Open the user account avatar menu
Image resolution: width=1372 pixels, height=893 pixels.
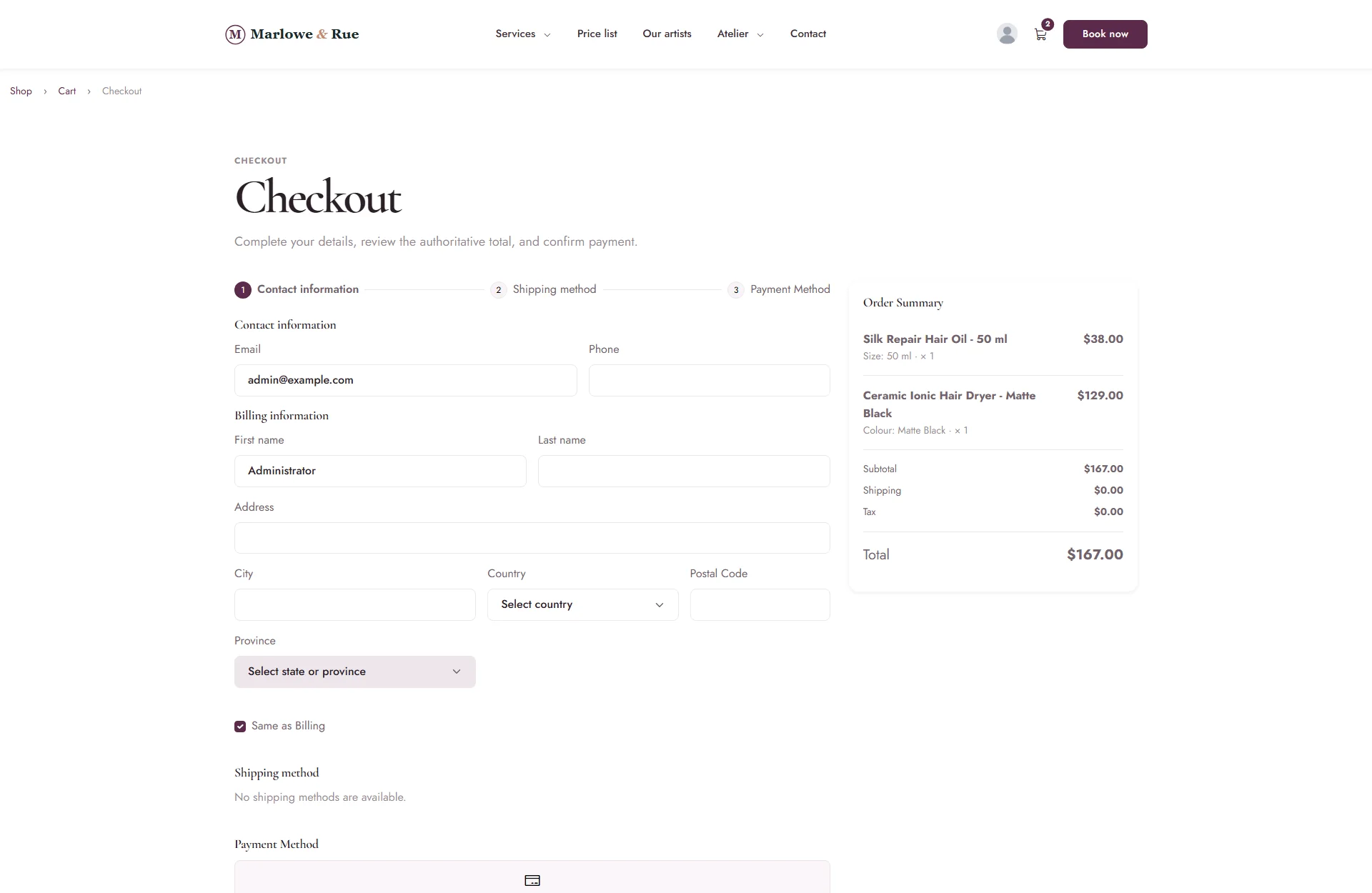[1007, 34]
